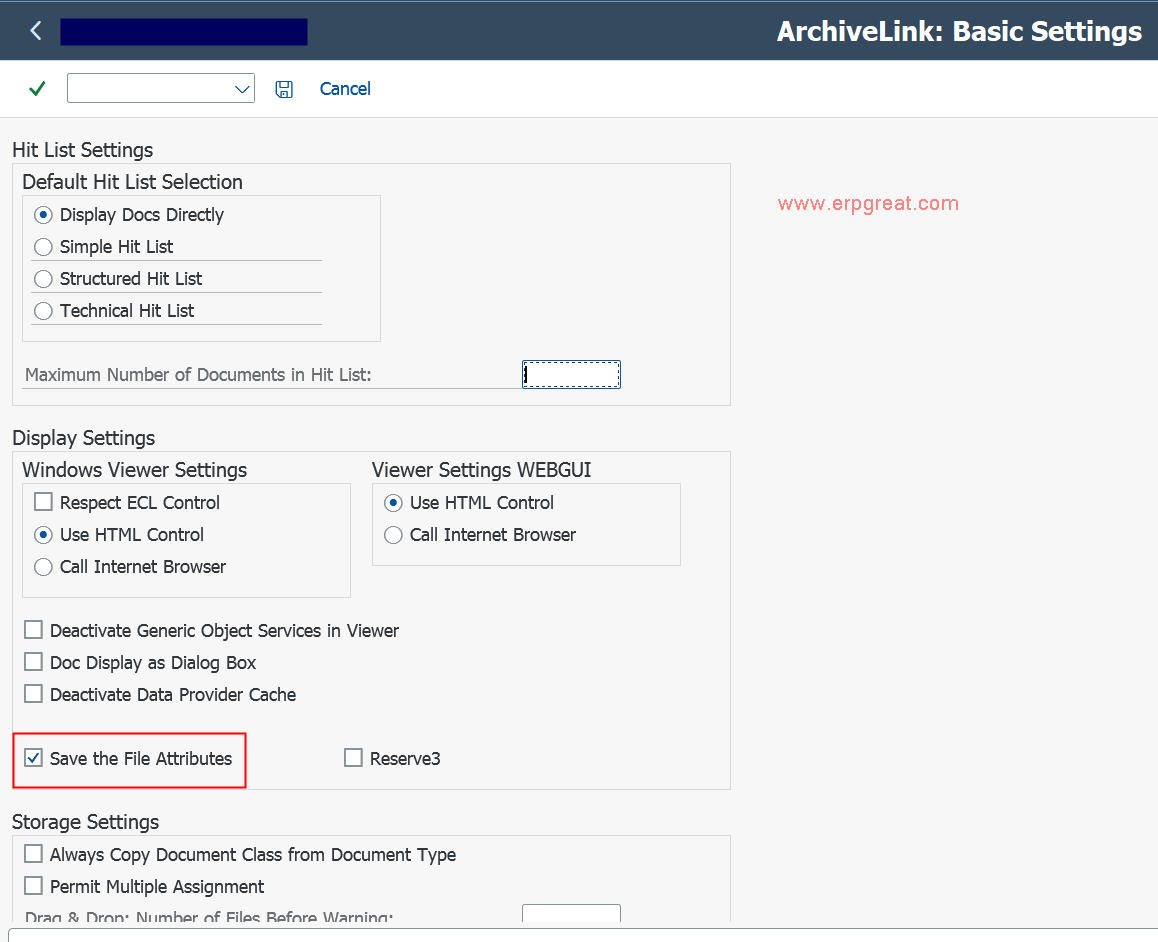Select Call Internet Browser under Windows Viewer
1158x942 pixels.
pos(43,567)
